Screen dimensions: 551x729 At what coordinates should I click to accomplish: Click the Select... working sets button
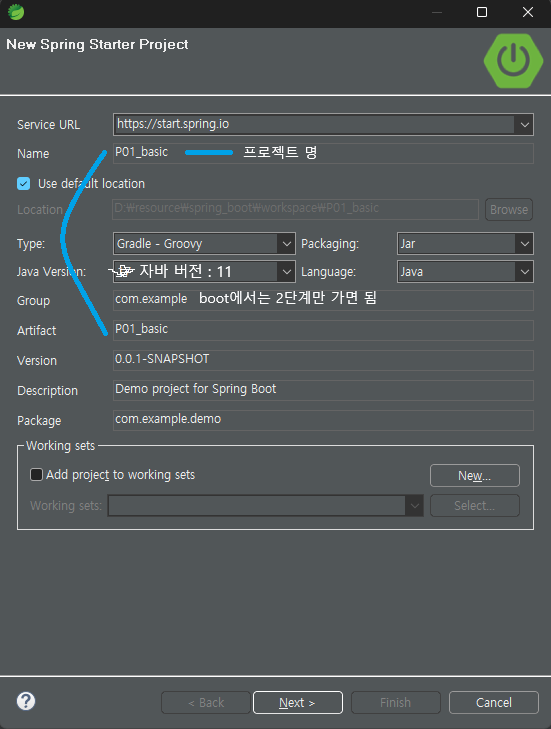tap(475, 505)
